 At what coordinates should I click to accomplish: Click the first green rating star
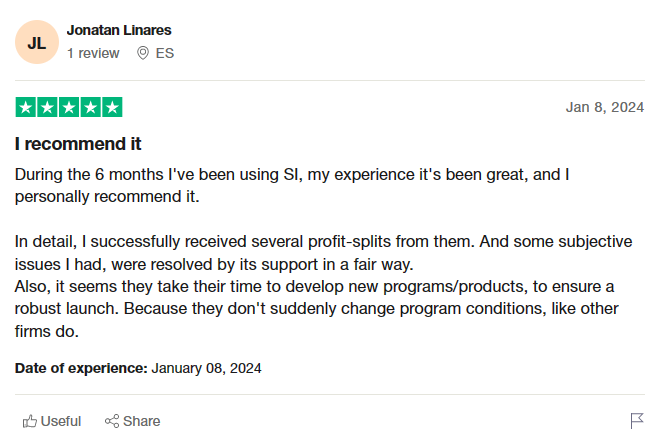pos(26,107)
